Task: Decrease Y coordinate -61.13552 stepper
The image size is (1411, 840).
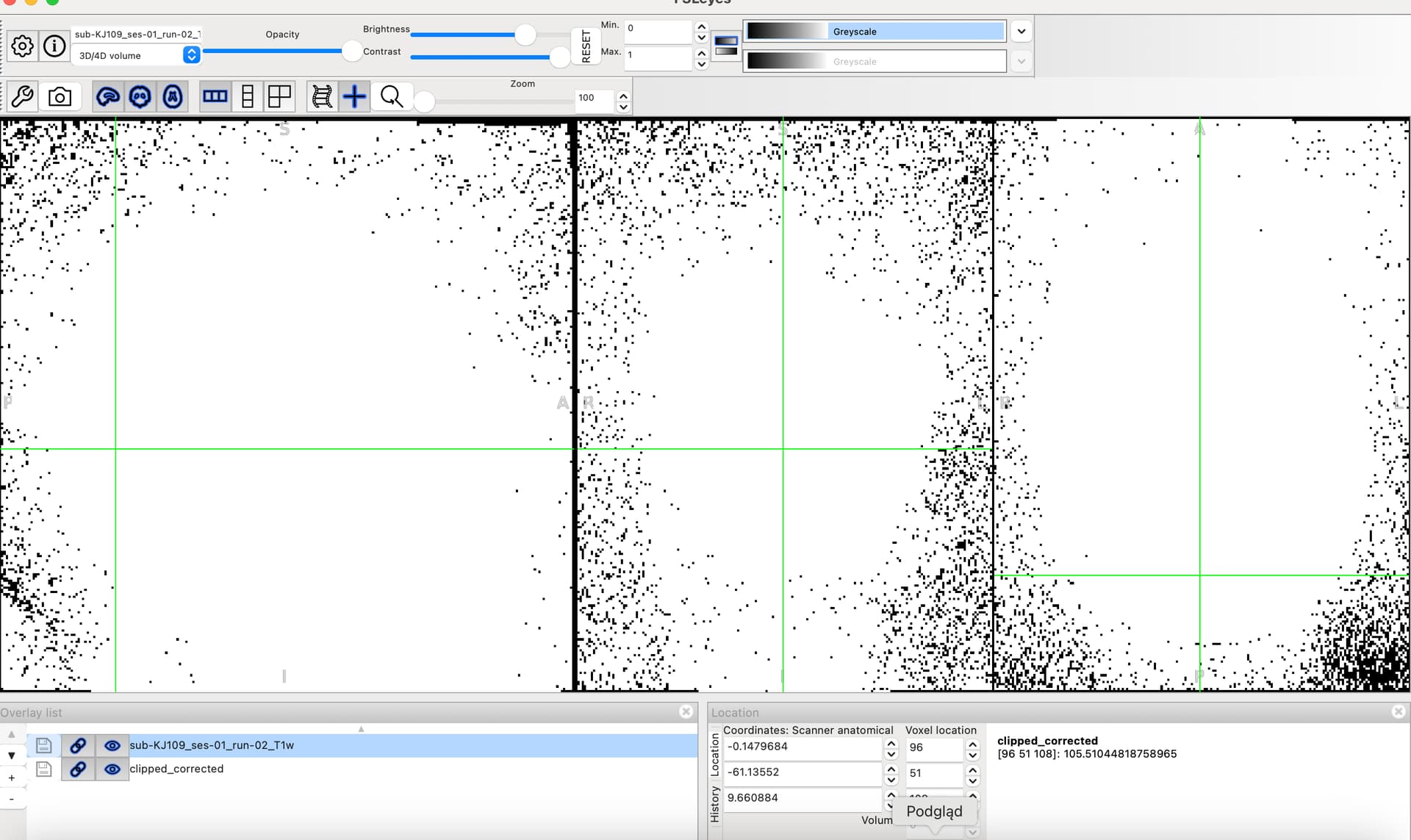Action: [x=891, y=780]
